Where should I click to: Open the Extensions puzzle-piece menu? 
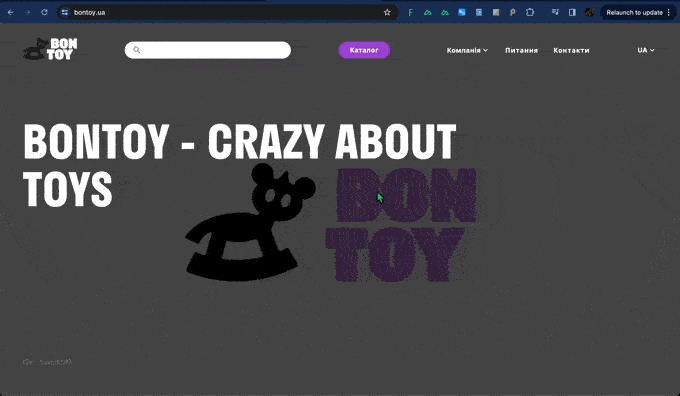530,13
